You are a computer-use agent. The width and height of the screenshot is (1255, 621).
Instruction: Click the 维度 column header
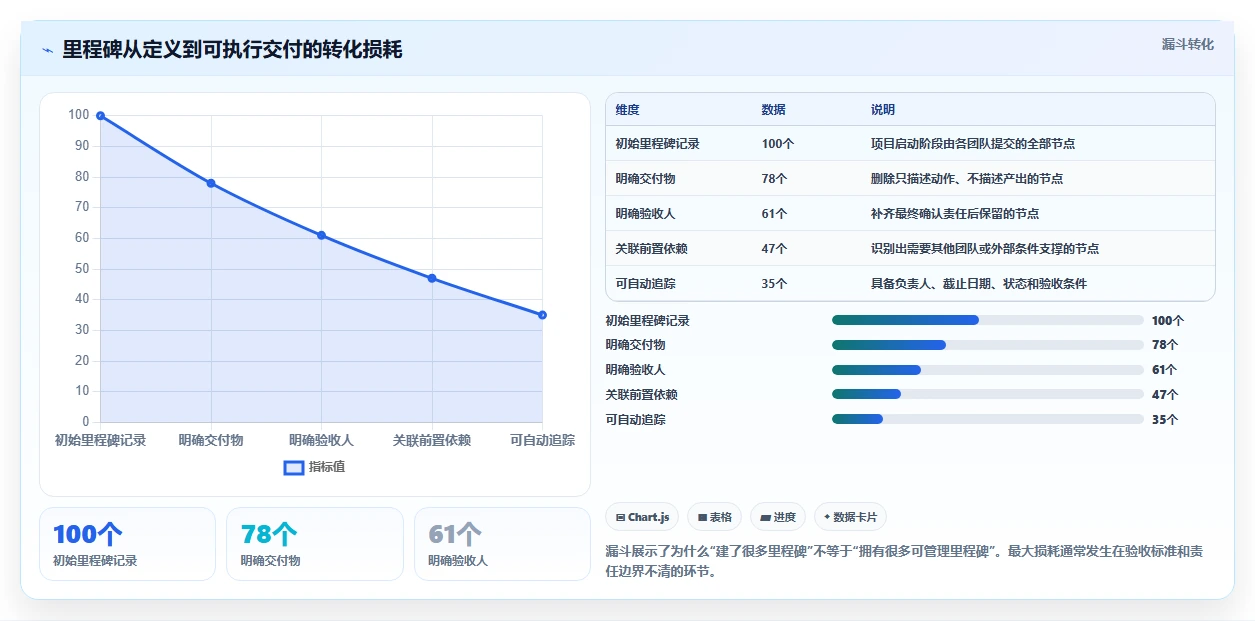tap(627, 109)
